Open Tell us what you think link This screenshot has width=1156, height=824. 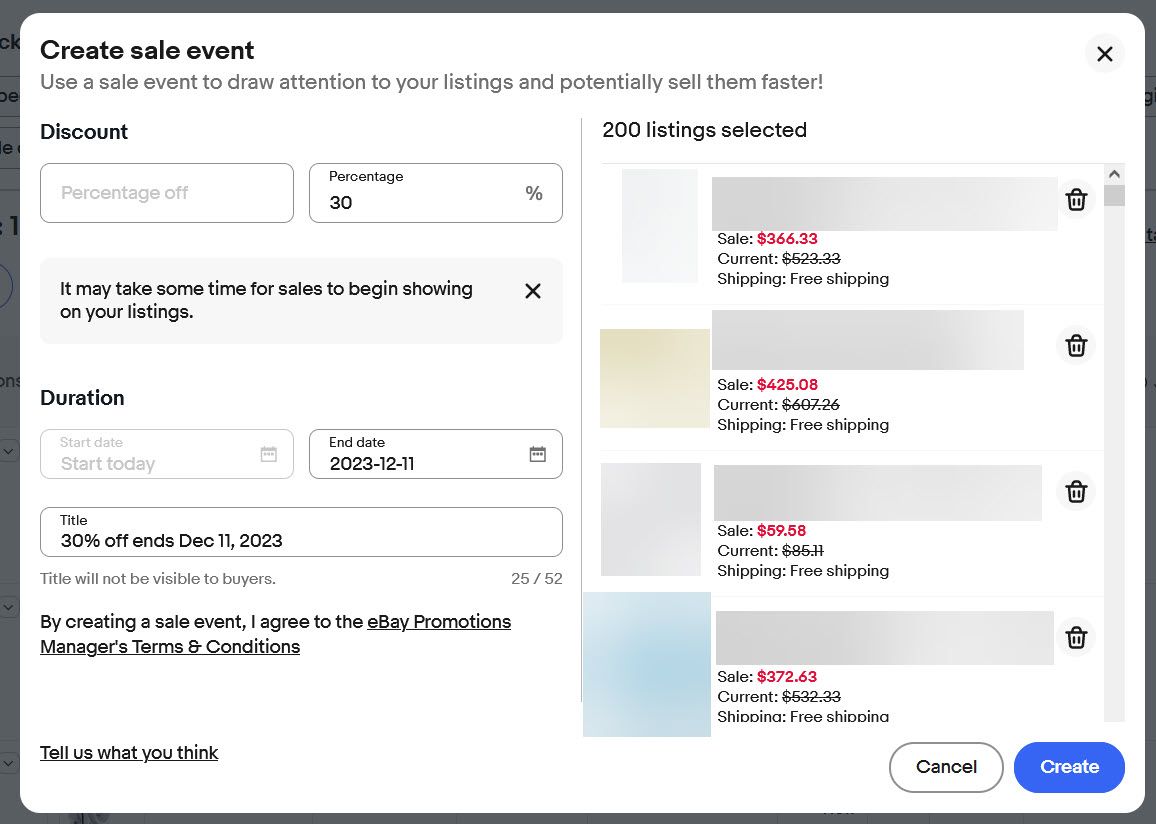point(129,753)
